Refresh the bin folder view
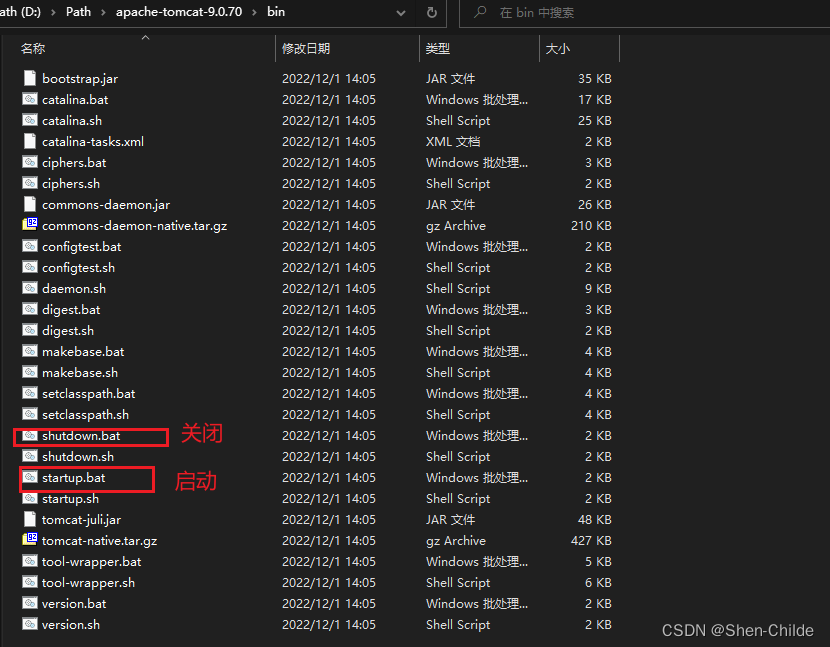This screenshot has height=647, width=830. click(x=432, y=13)
